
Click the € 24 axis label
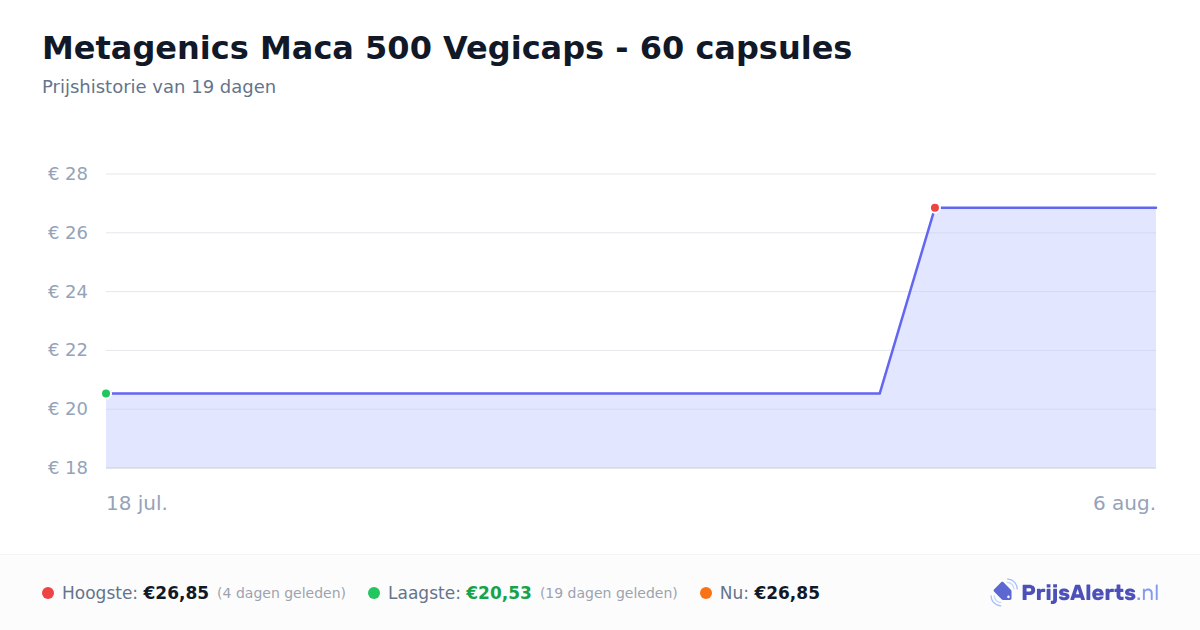pos(68,292)
